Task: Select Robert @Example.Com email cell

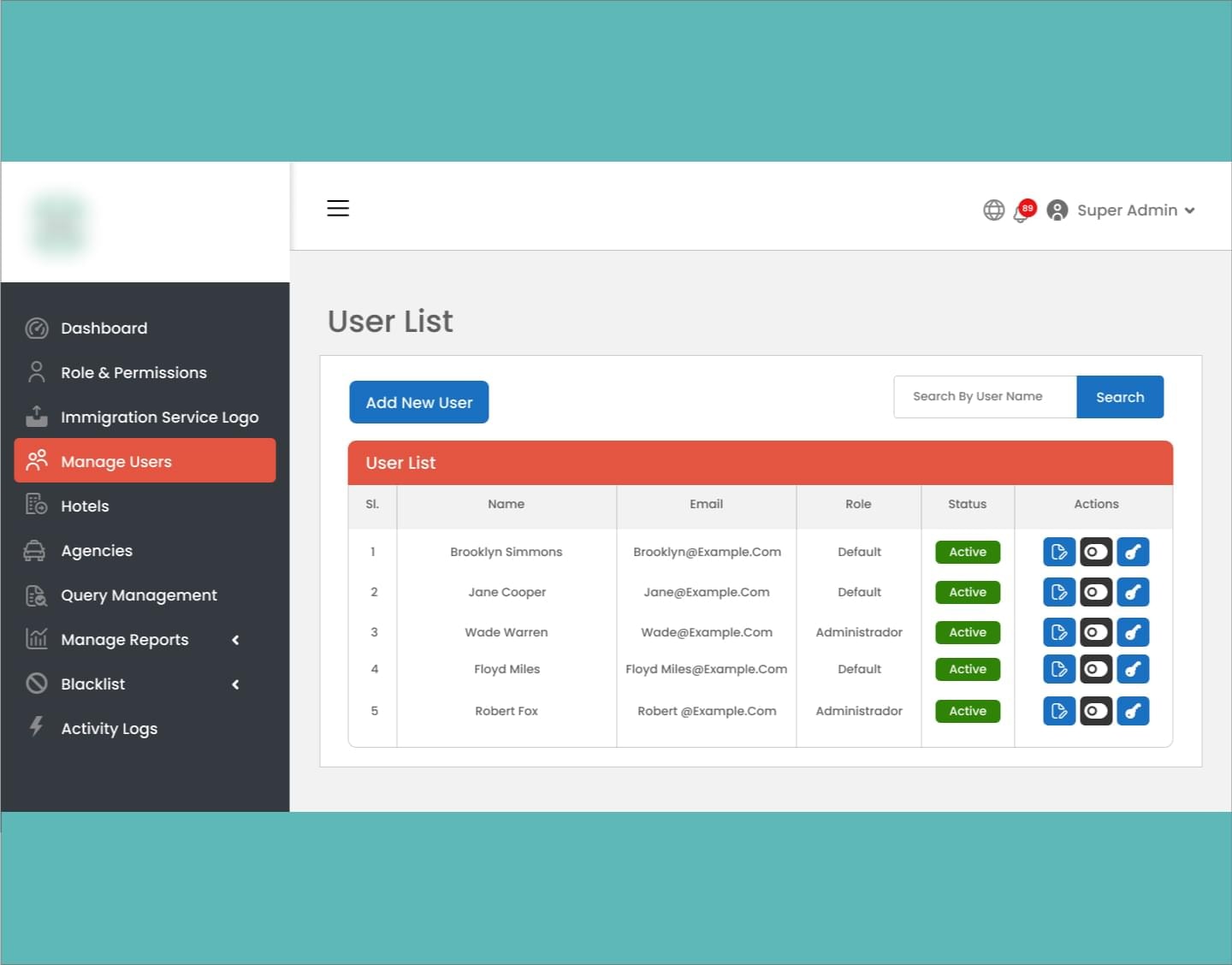Action: (707, 711)
